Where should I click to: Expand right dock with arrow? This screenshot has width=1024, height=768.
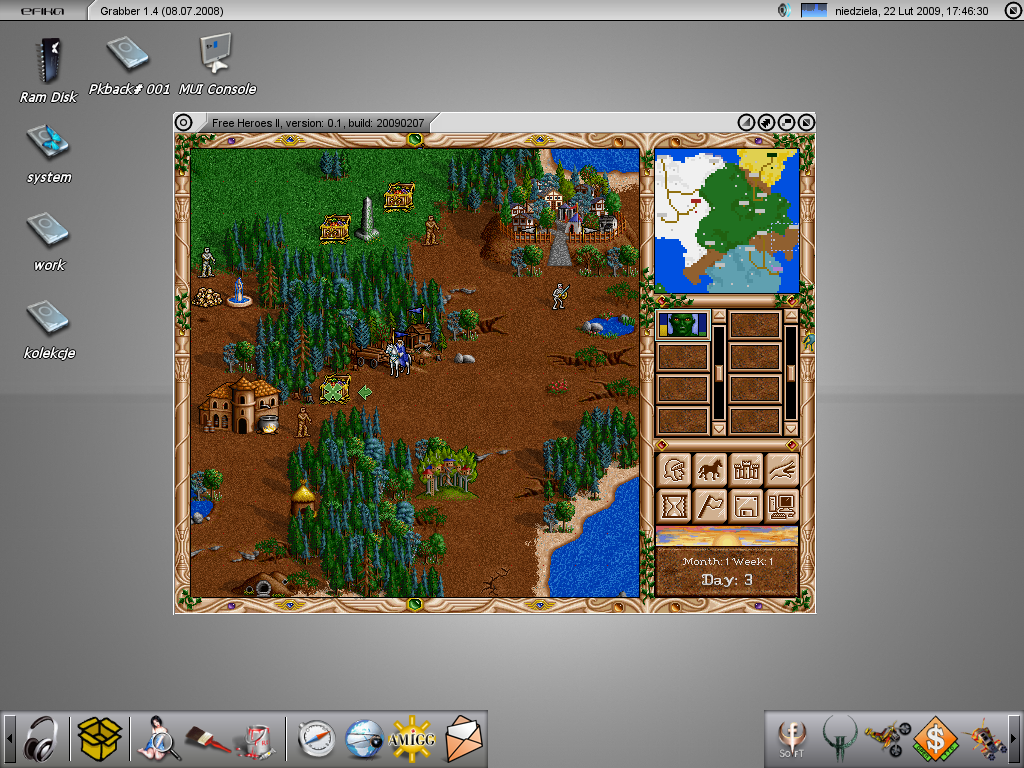click(1014, 739)
